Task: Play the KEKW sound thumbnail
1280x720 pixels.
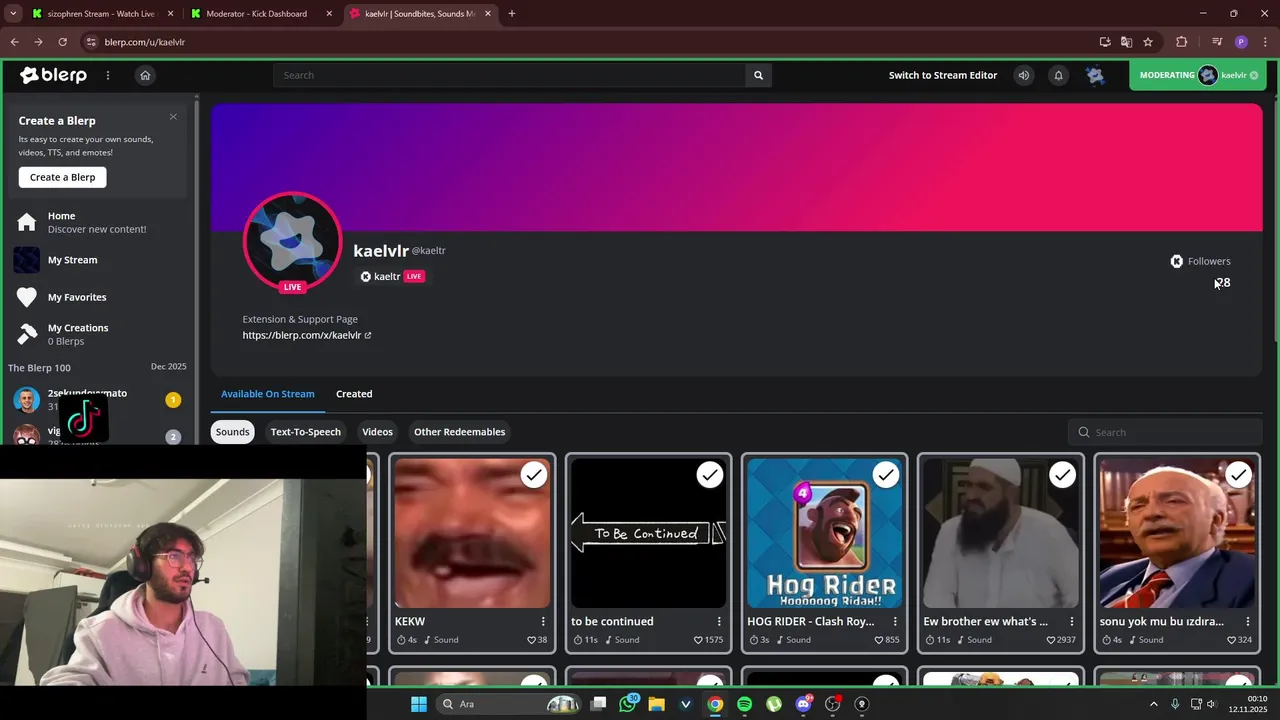Action: [472, 533]
